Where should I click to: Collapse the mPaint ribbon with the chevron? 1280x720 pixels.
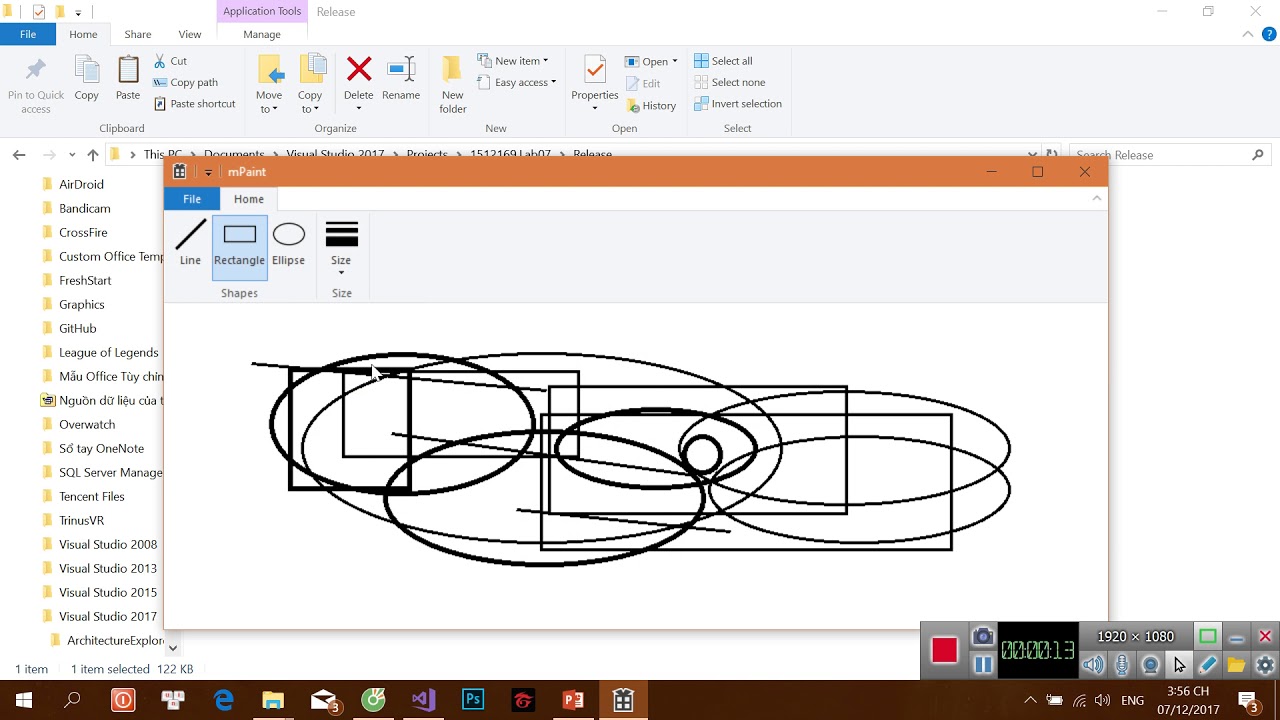(x=1097, y=198)
